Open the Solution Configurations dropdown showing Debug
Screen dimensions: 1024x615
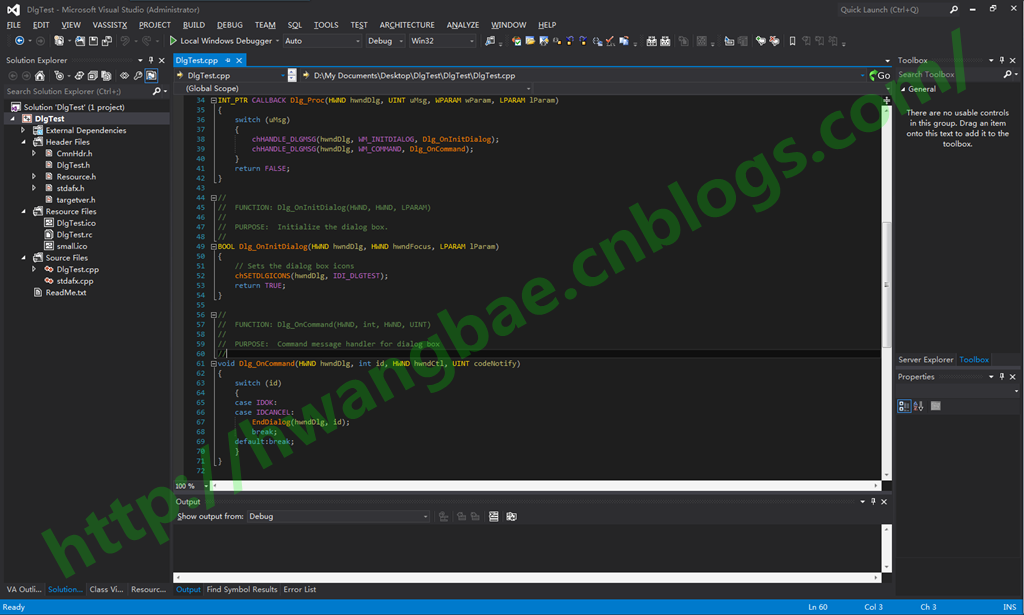click(385, 41)
